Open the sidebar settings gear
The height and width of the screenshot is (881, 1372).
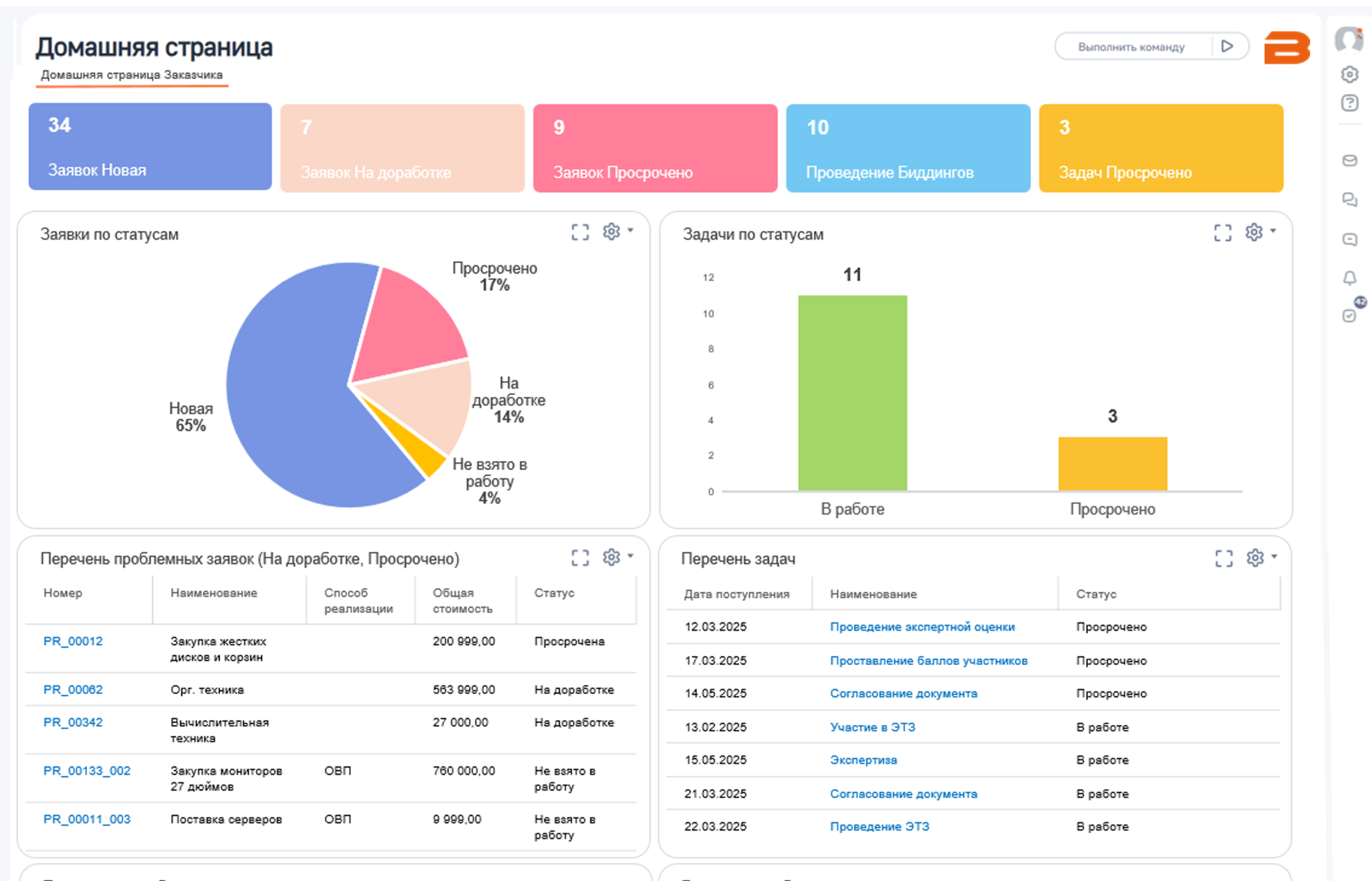click(1350, 74)
